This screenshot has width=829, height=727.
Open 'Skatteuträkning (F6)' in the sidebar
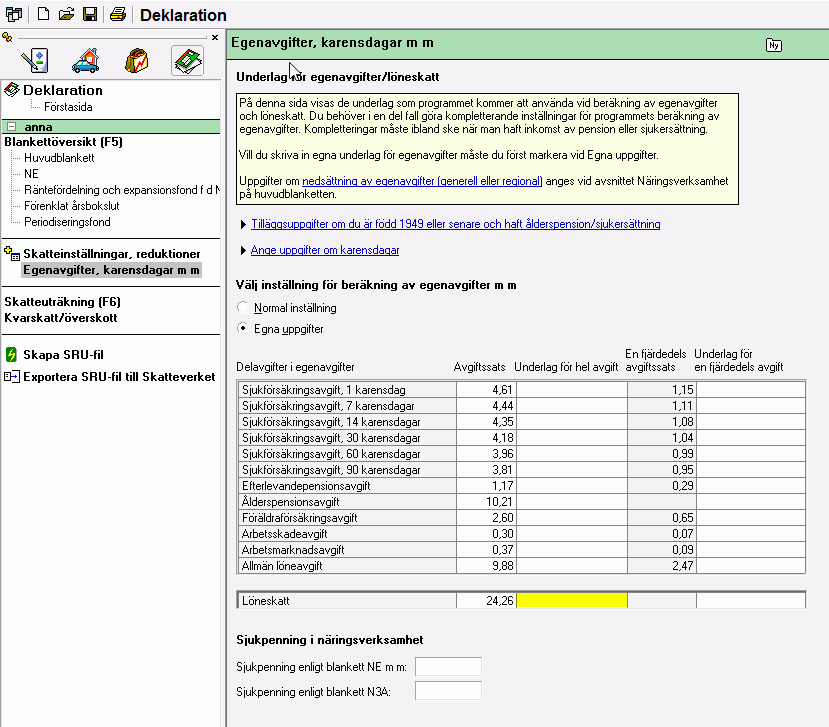pyautogui.click(x=63, y=302)
